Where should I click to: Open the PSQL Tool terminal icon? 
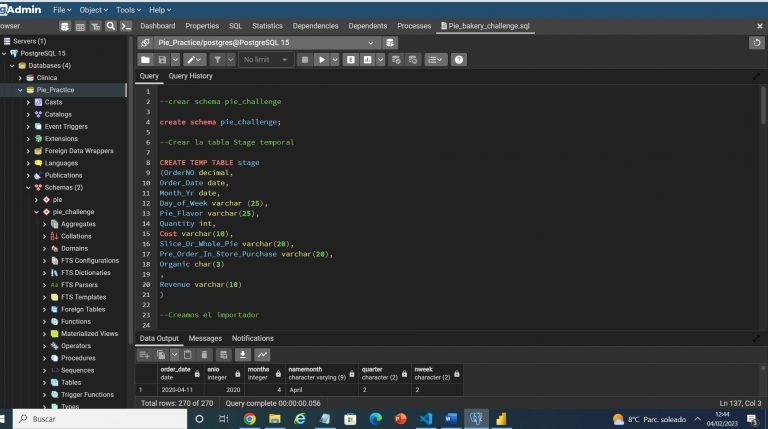126,26
